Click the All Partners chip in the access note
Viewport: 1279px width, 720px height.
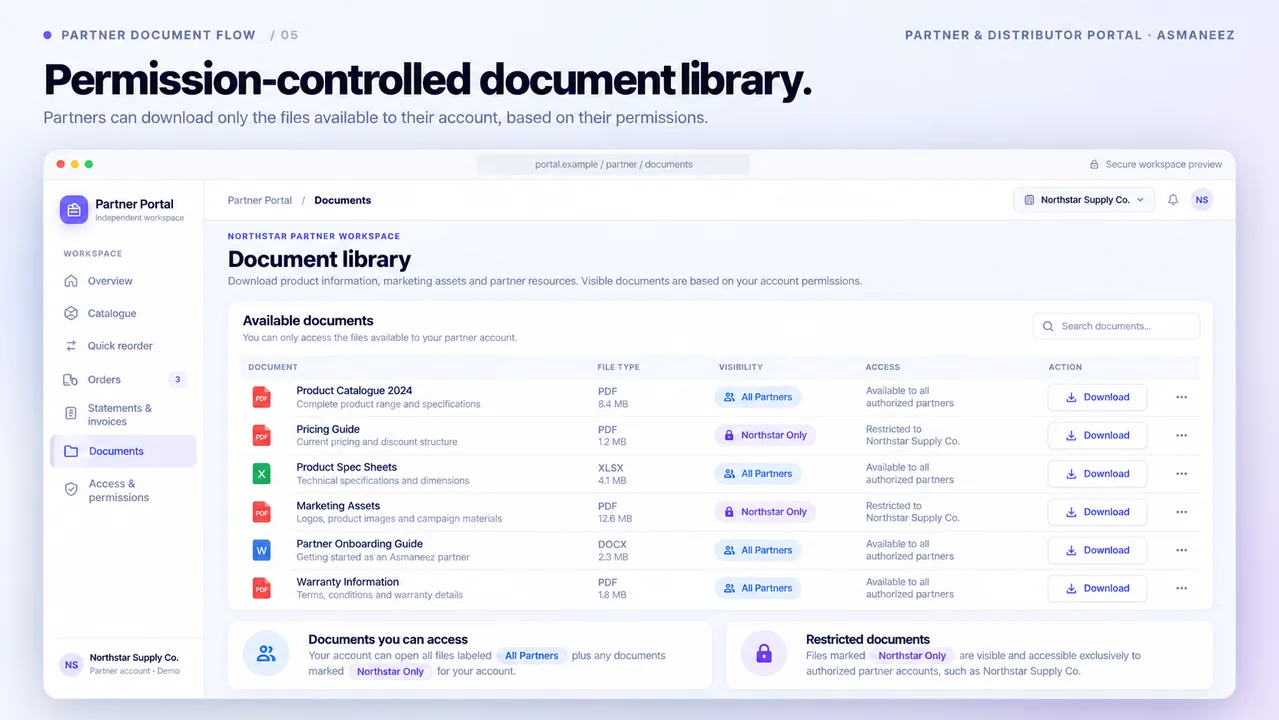tap(532, 656)
